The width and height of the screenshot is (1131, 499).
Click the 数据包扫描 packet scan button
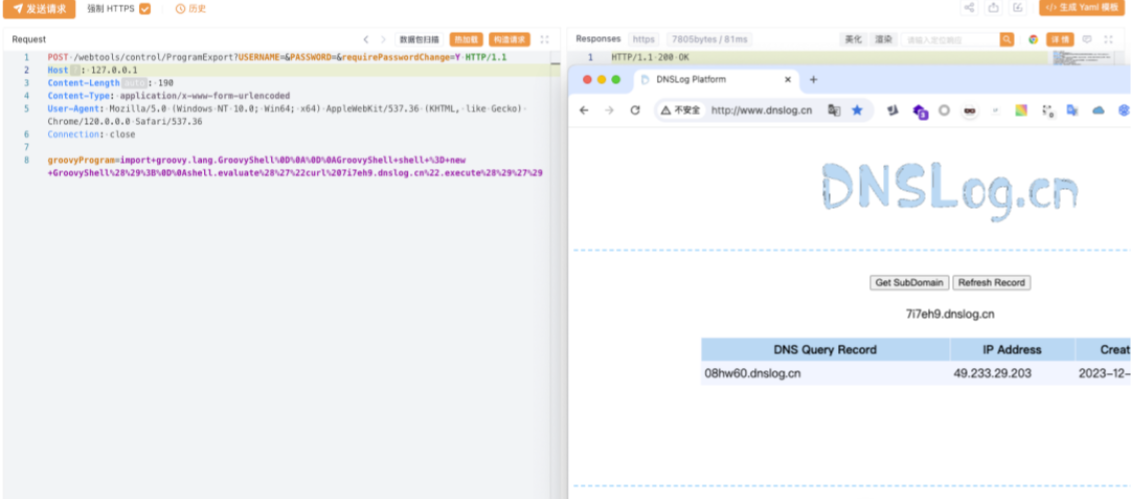[x=419, y=40]
